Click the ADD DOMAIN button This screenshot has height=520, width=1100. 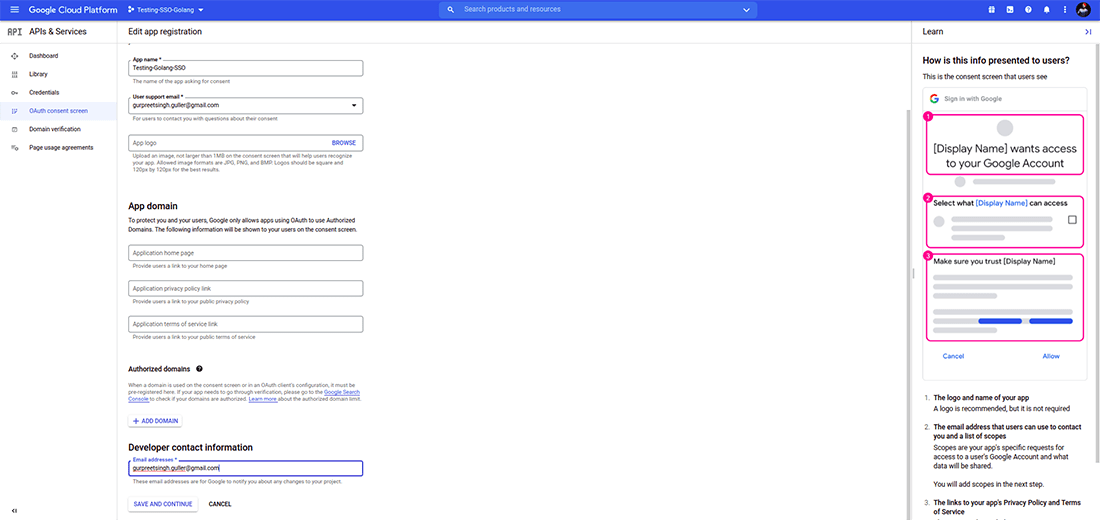point(155,421)
